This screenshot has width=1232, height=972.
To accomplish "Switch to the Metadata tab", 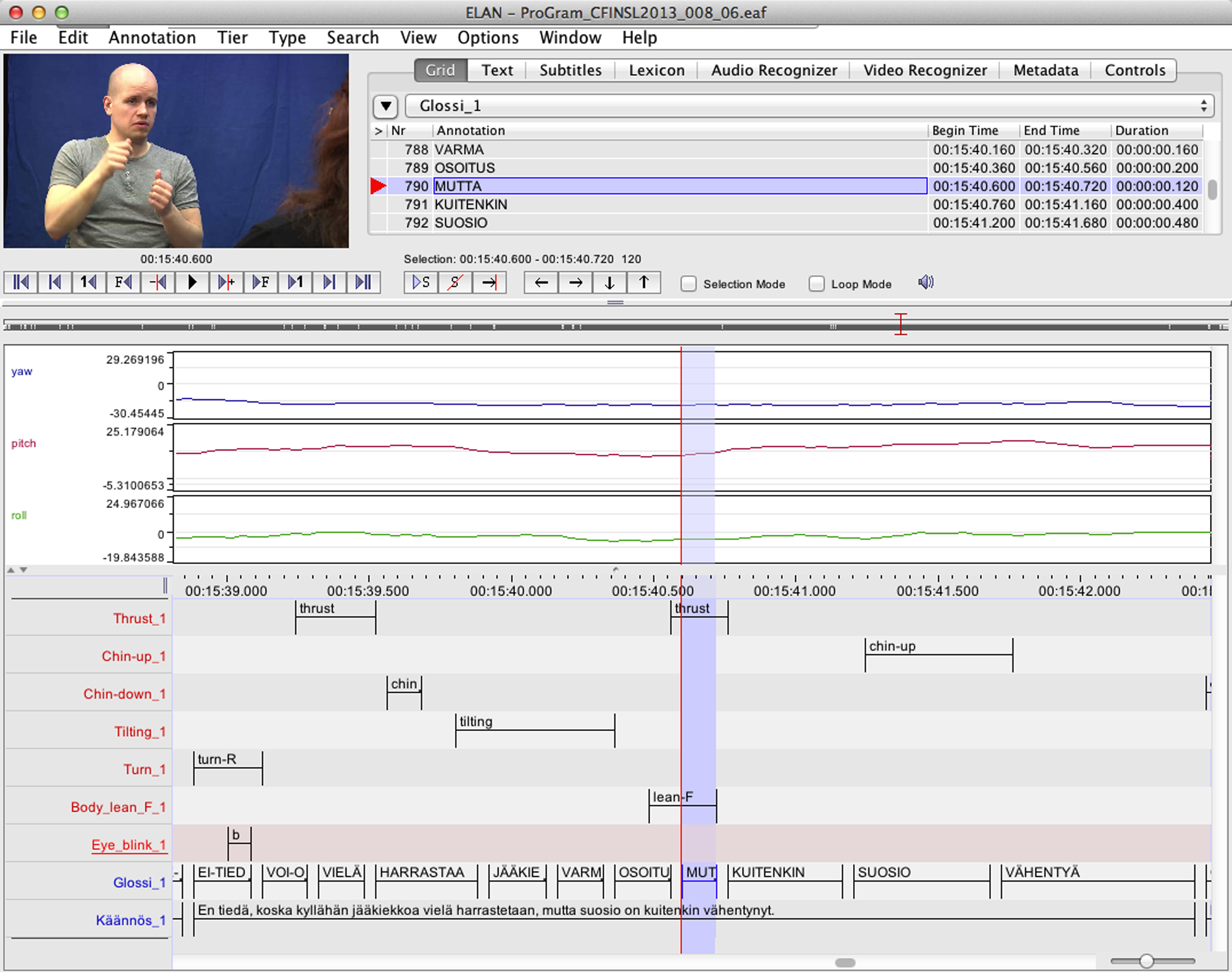I will click(1045, 70).
